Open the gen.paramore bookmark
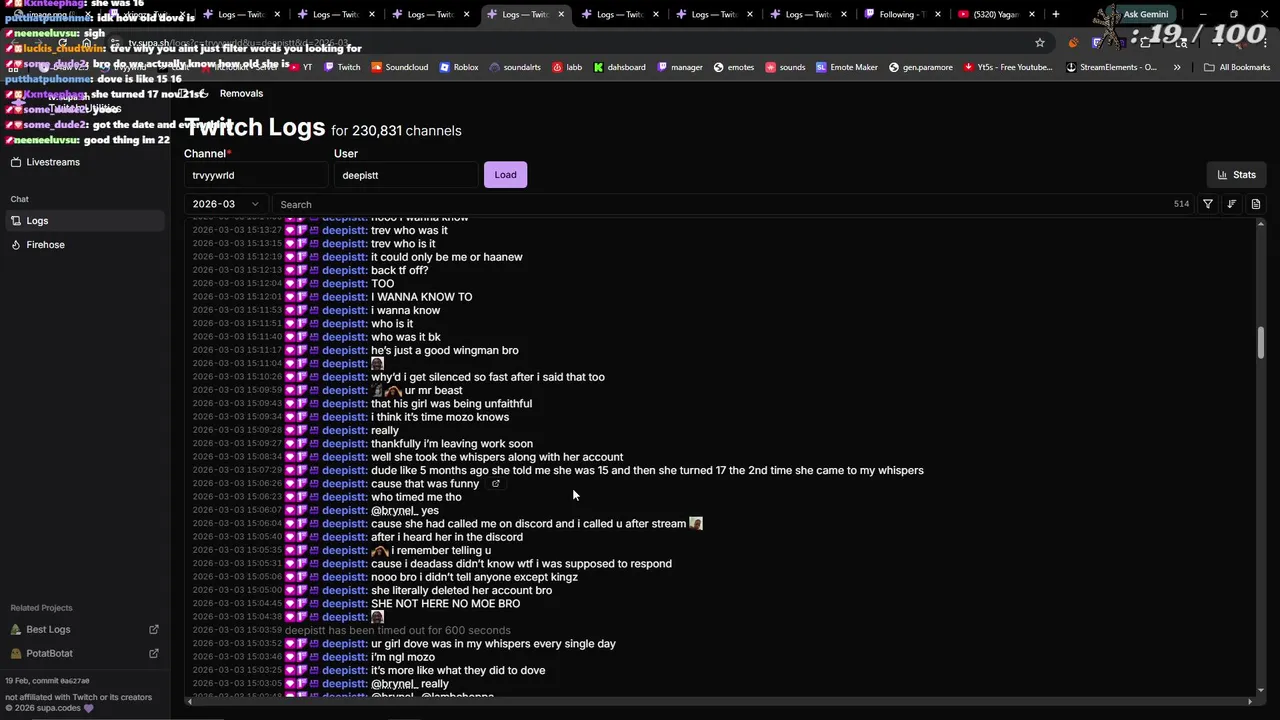The width and height of the screenshot is (1280, 720). click(x=920, y=67)
